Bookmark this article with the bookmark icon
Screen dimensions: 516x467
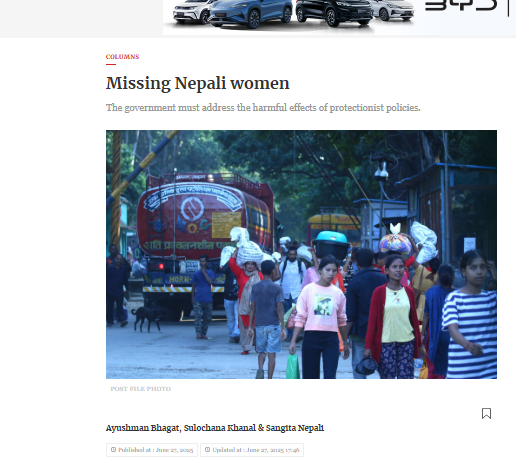pyautogui.click(x=486, y=413)
